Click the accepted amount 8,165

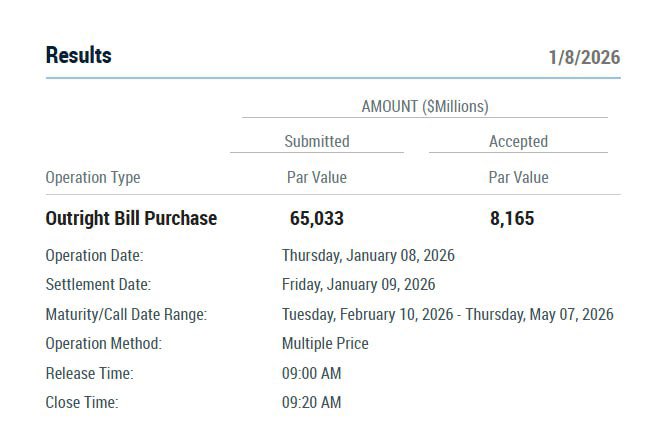click(x=512, y=218)
